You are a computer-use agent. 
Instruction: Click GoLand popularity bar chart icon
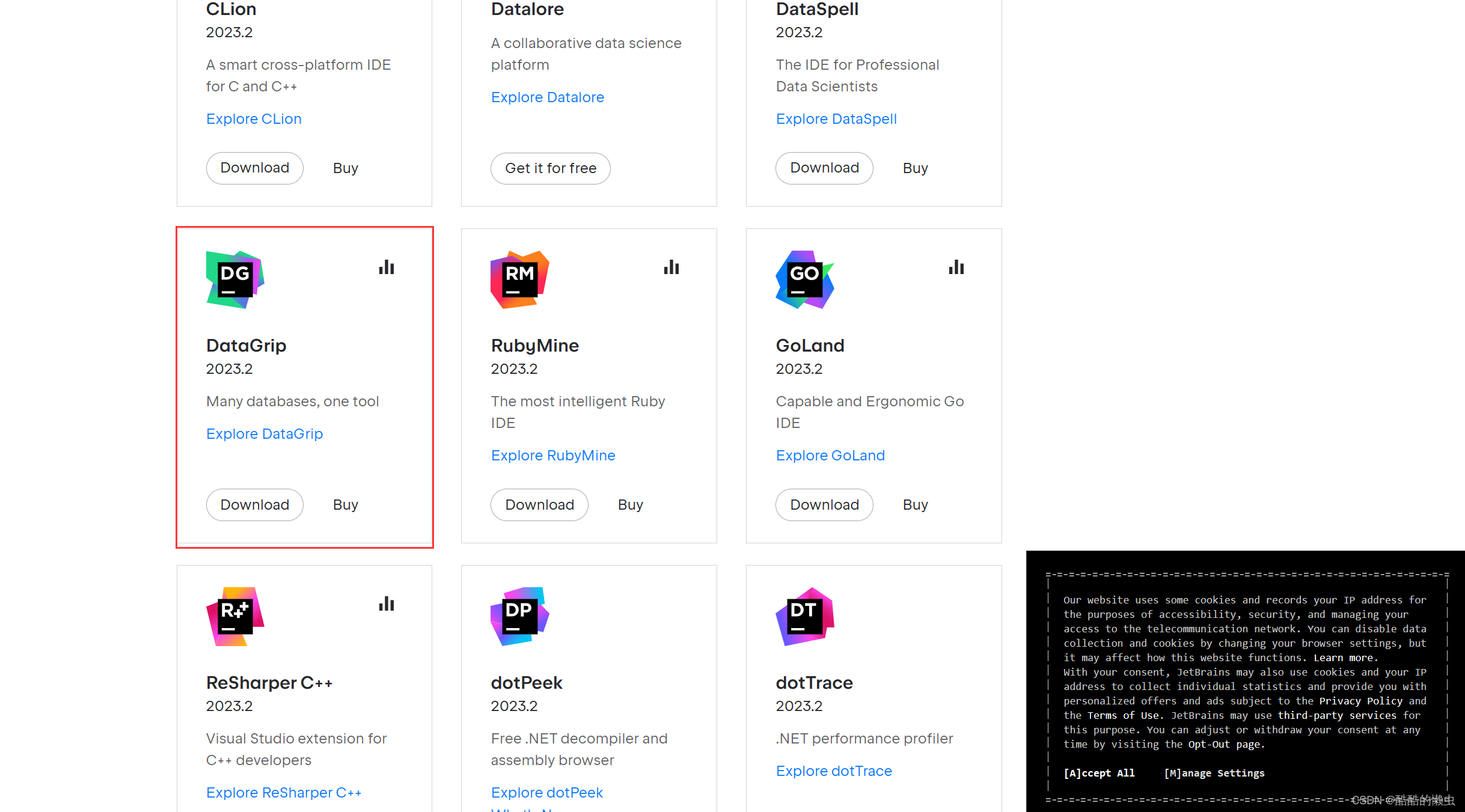(956, 267)
